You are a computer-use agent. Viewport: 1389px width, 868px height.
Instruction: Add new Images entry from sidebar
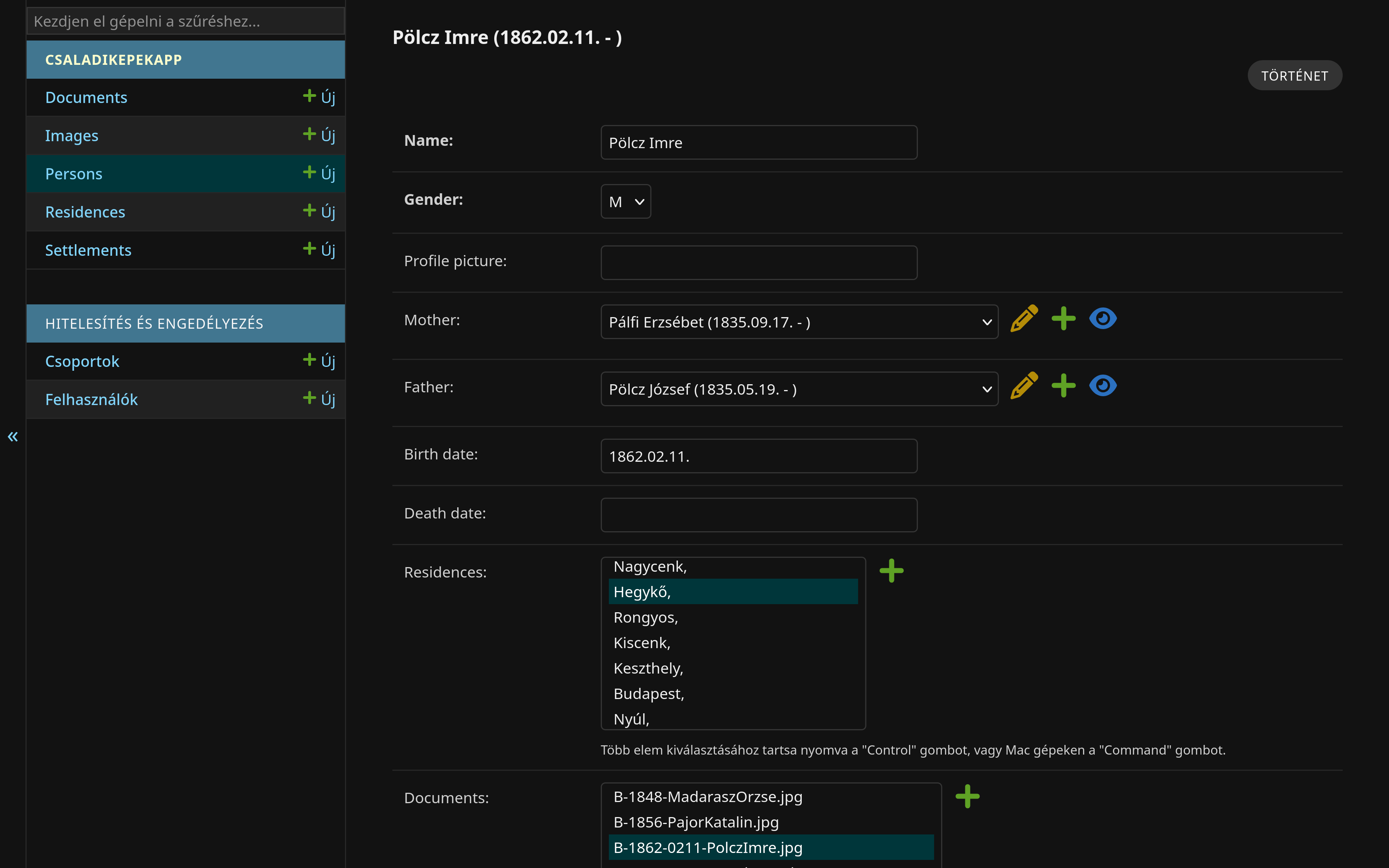coord(319,135)
